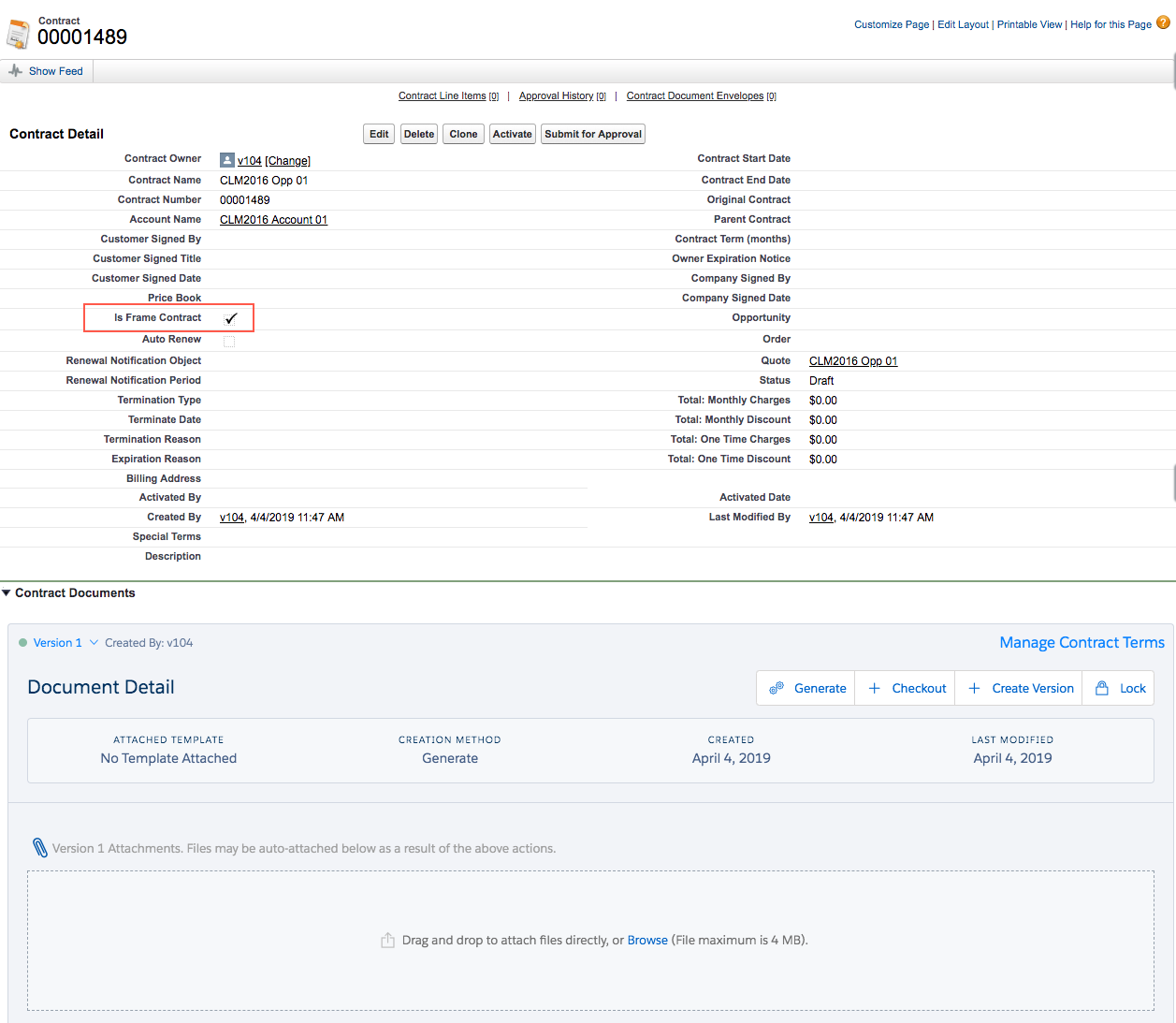Click the Created By: v104 text
1176x1023 pixels.
click(x=149, y=643)
